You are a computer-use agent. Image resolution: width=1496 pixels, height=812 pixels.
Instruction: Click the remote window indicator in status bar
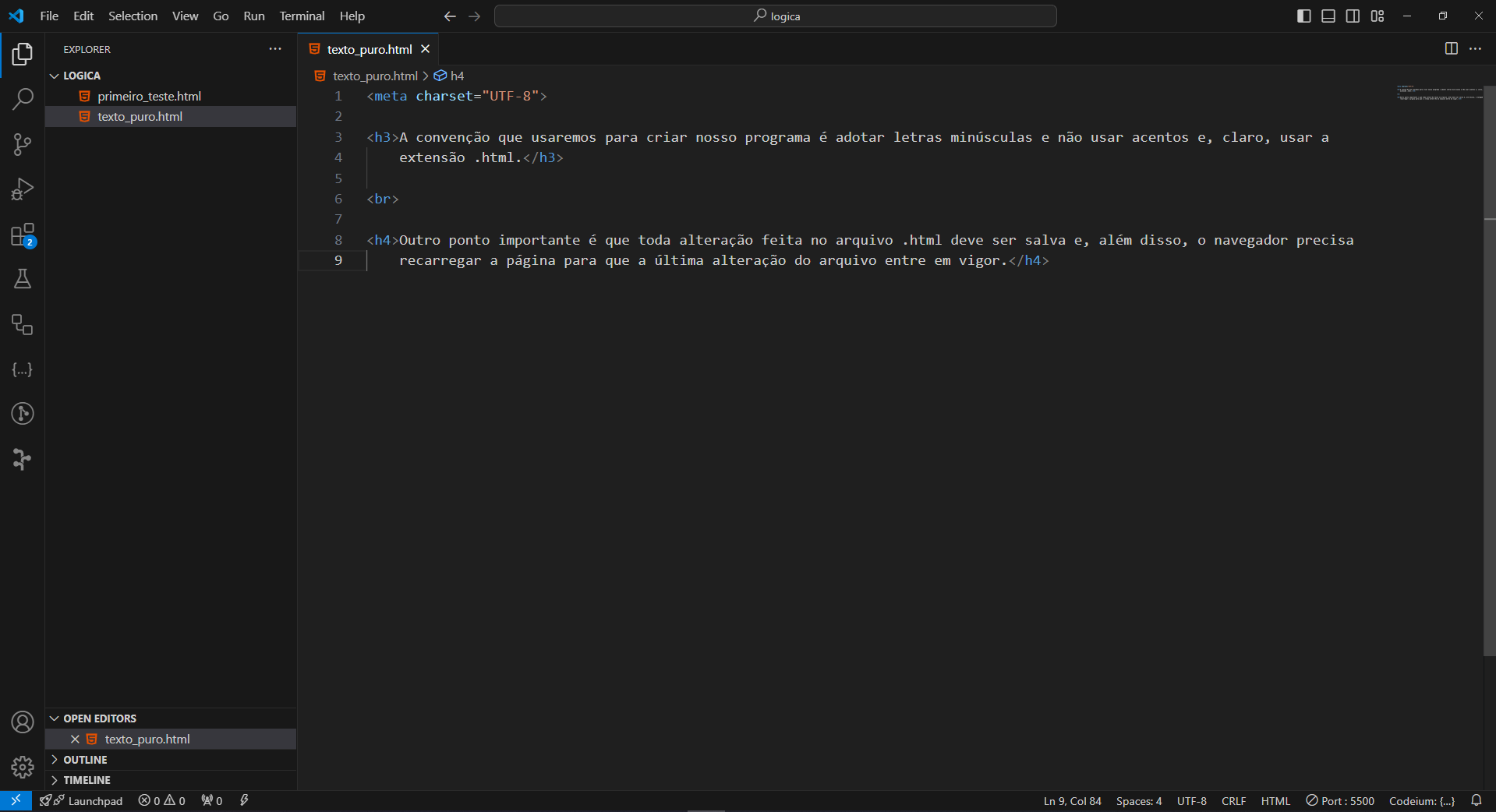16,800
